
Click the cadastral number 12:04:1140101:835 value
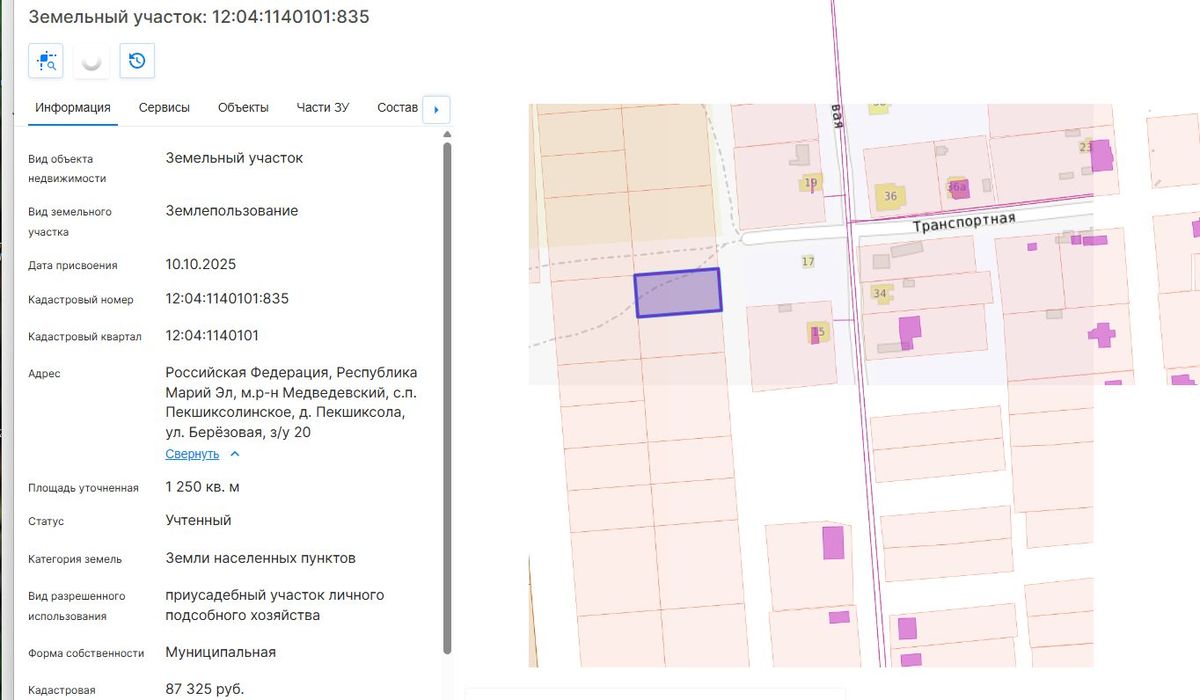click(227, 299)
